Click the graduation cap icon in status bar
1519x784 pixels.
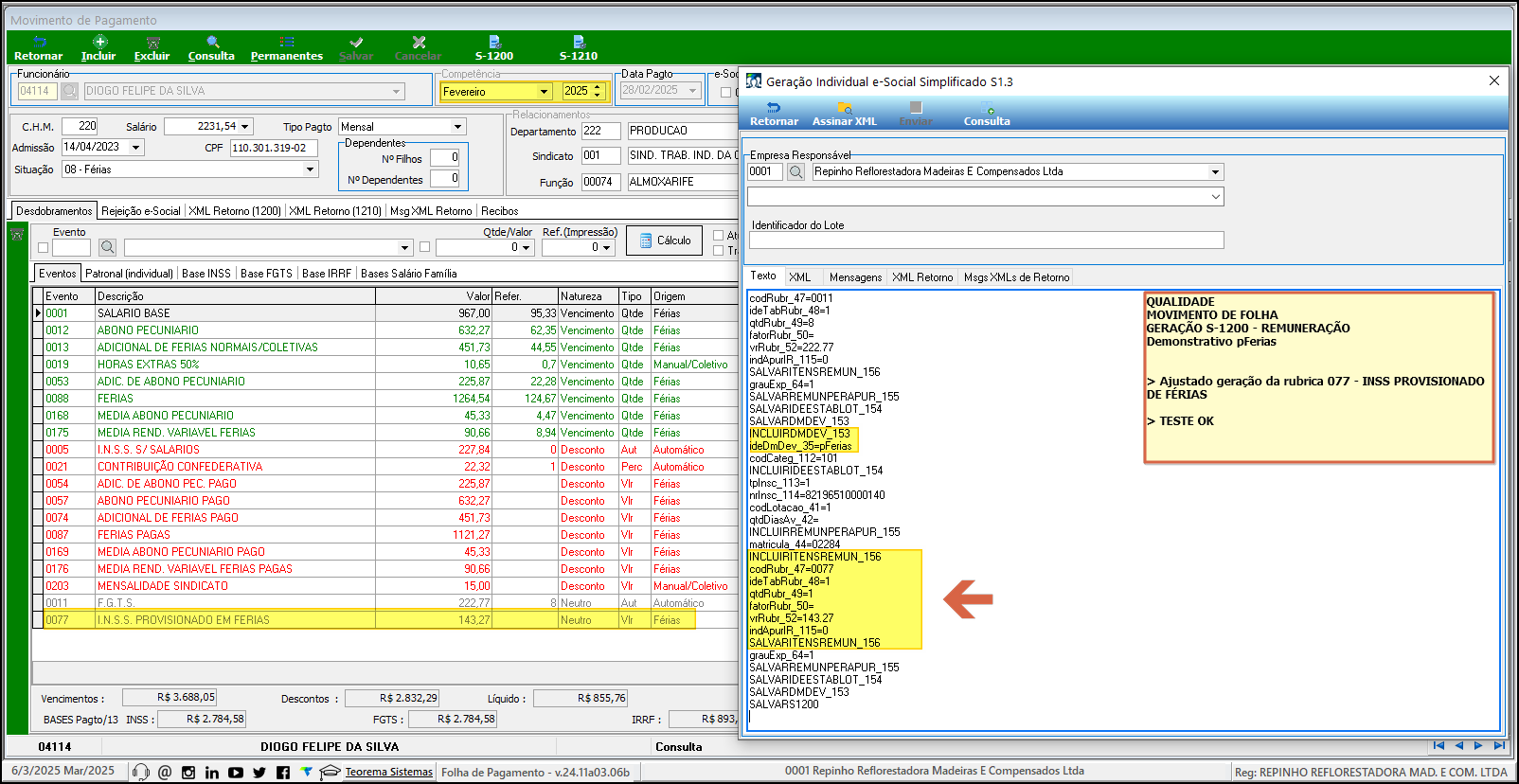(x=329, y=772)
